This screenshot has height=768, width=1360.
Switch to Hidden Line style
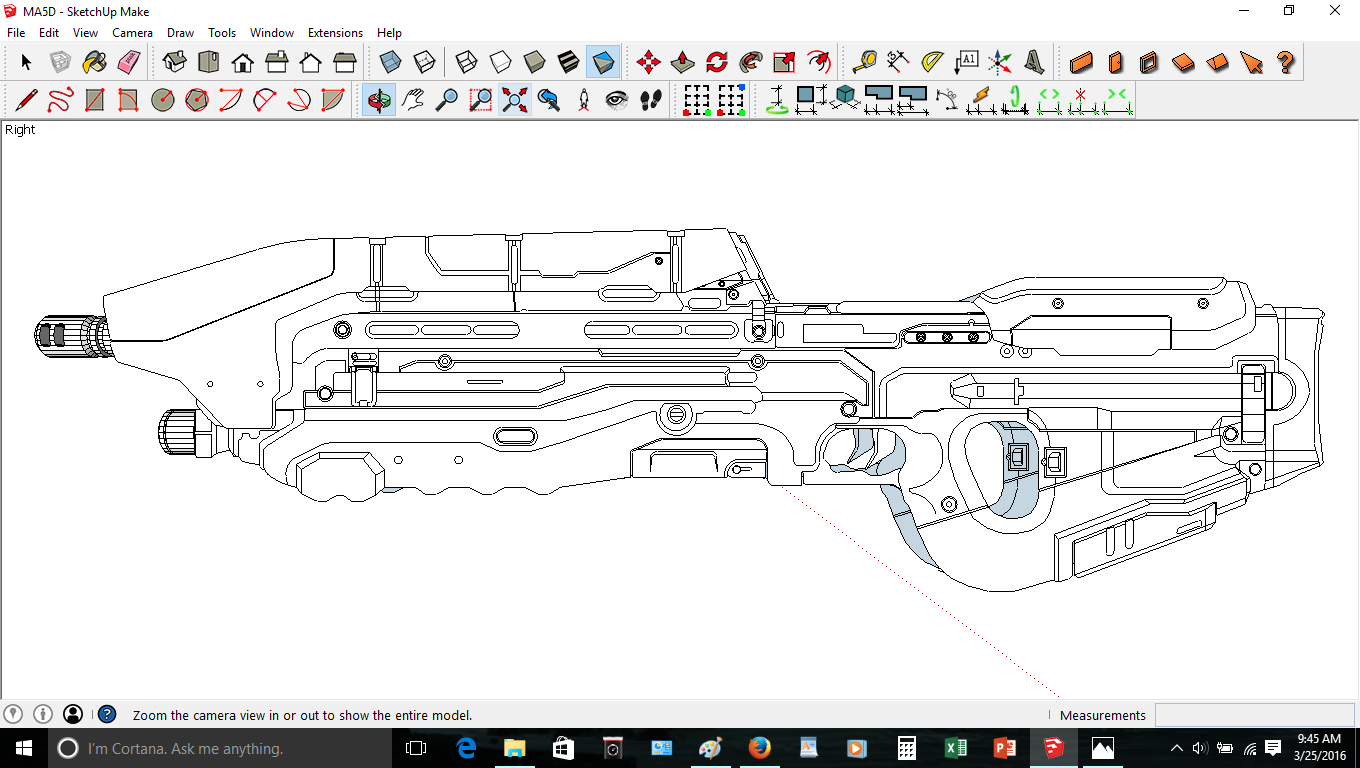coord(500,62)
